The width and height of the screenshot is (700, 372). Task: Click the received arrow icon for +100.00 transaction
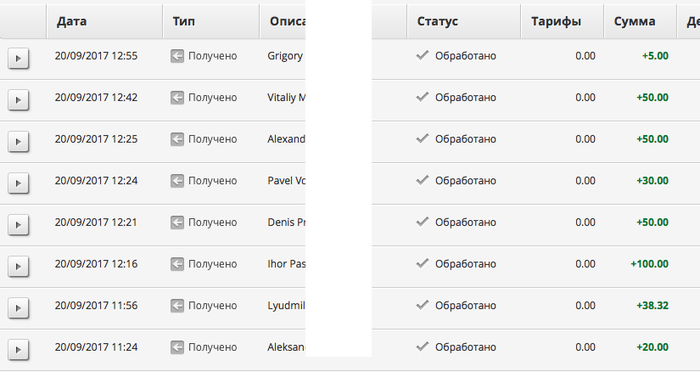click(x=177, y=264)
